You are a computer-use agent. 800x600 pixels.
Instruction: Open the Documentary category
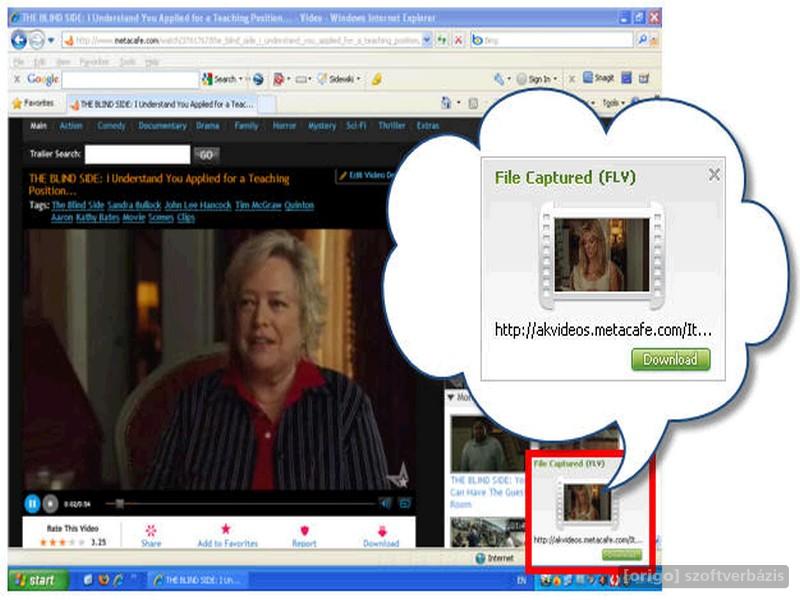tap(162, 126)
